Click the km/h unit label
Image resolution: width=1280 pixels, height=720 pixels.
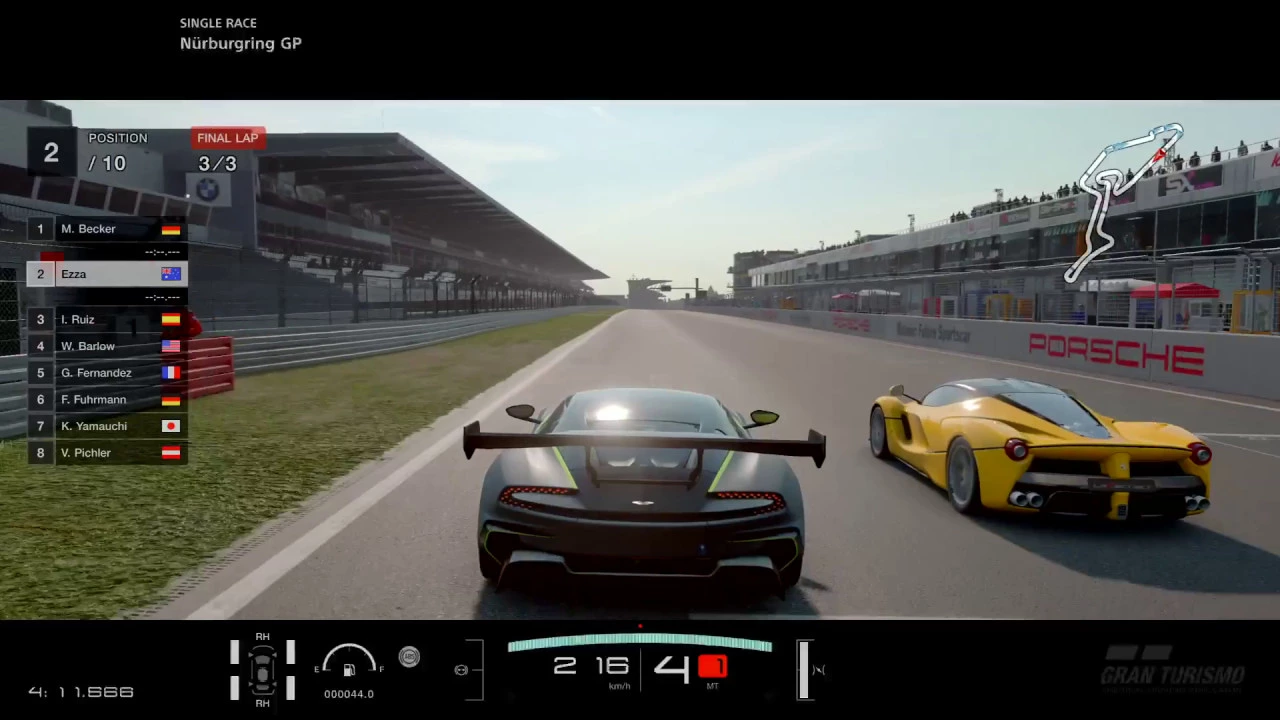[x=619, y=687]
